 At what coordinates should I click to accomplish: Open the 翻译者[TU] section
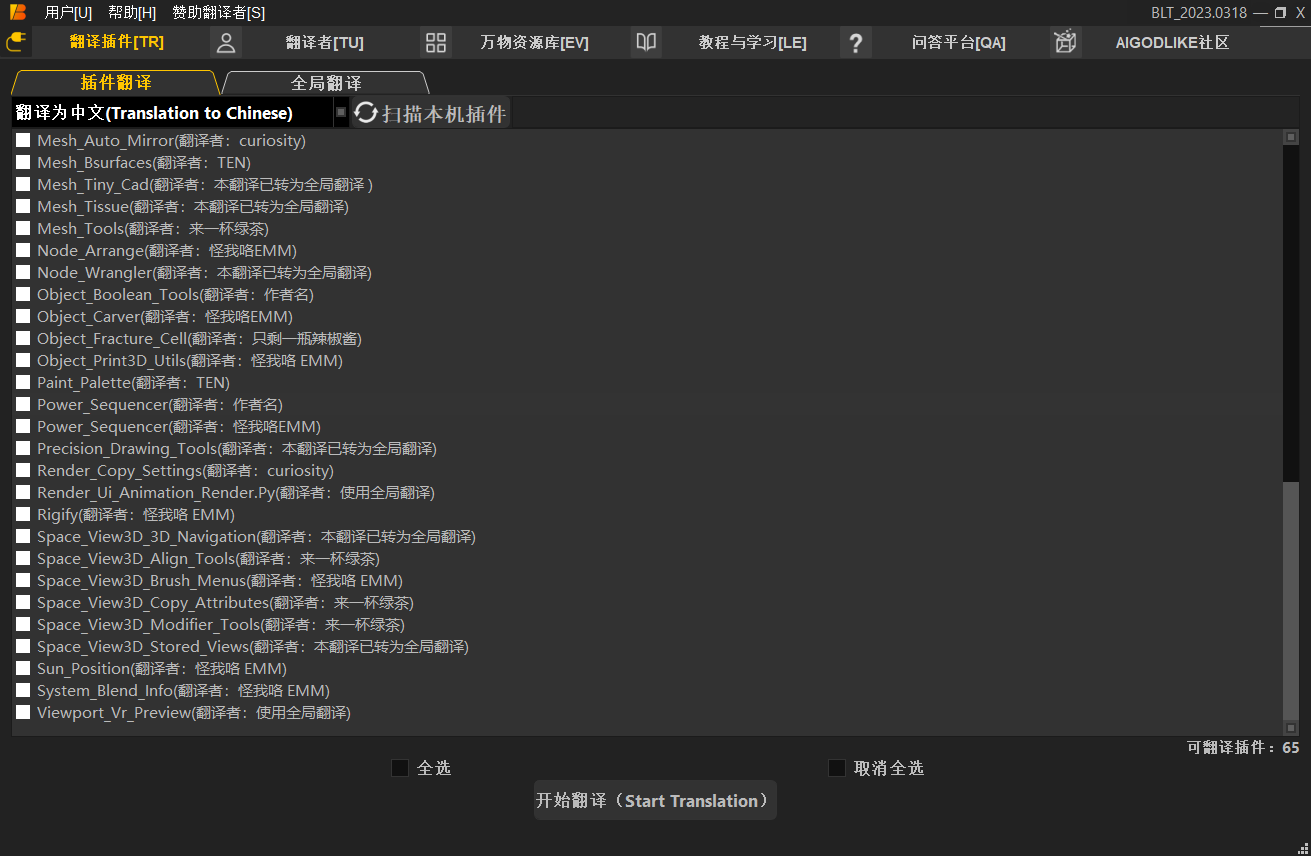(325, 42)
